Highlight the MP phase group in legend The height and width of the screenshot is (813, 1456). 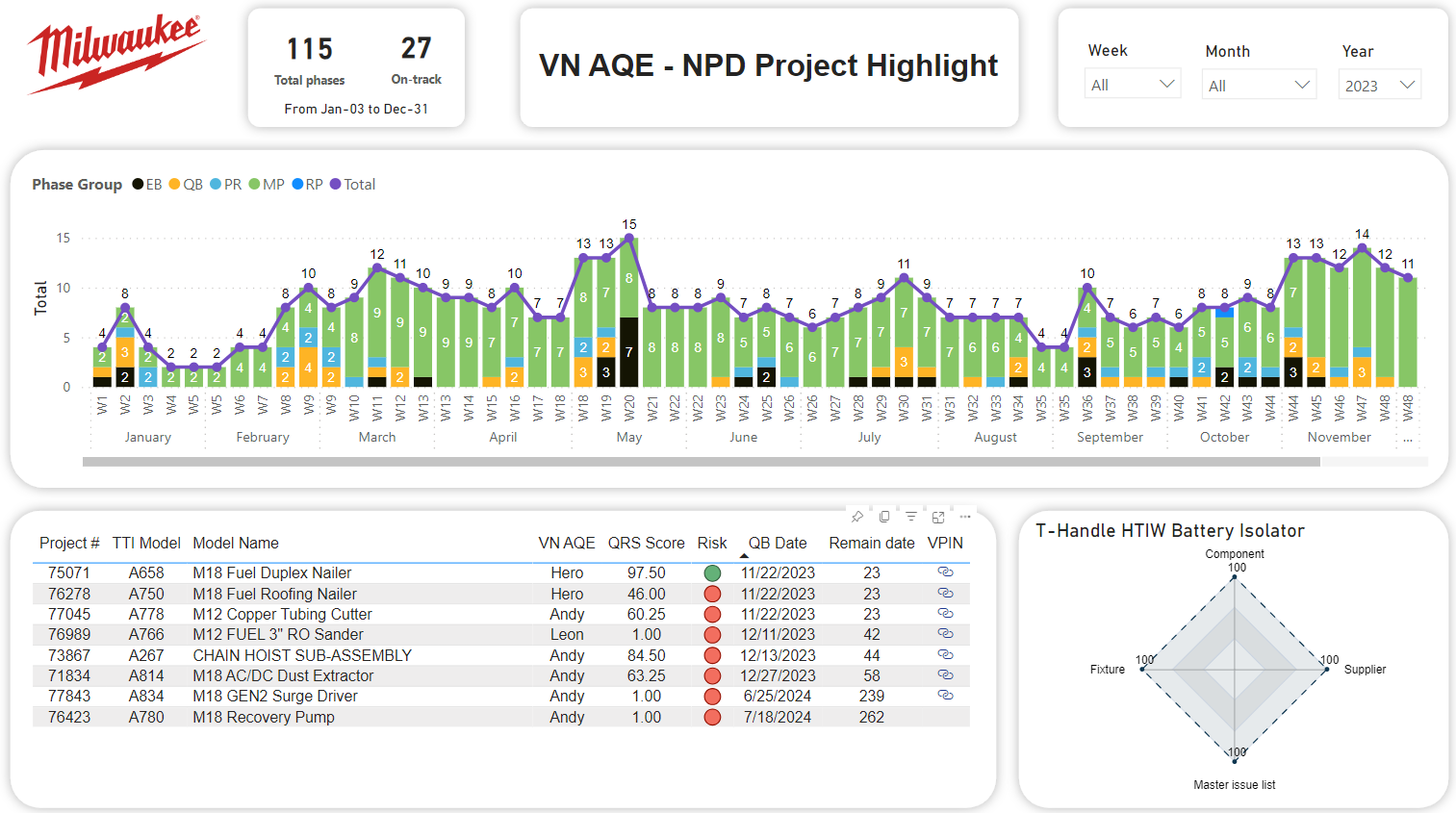tap(267, 184)
